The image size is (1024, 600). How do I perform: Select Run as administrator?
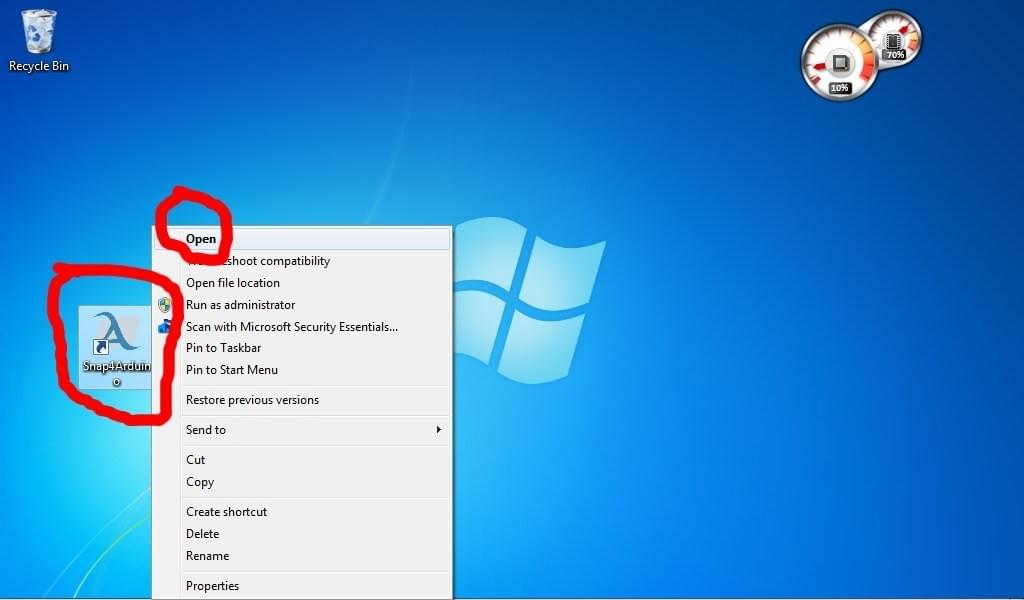[x=302, y=305]
